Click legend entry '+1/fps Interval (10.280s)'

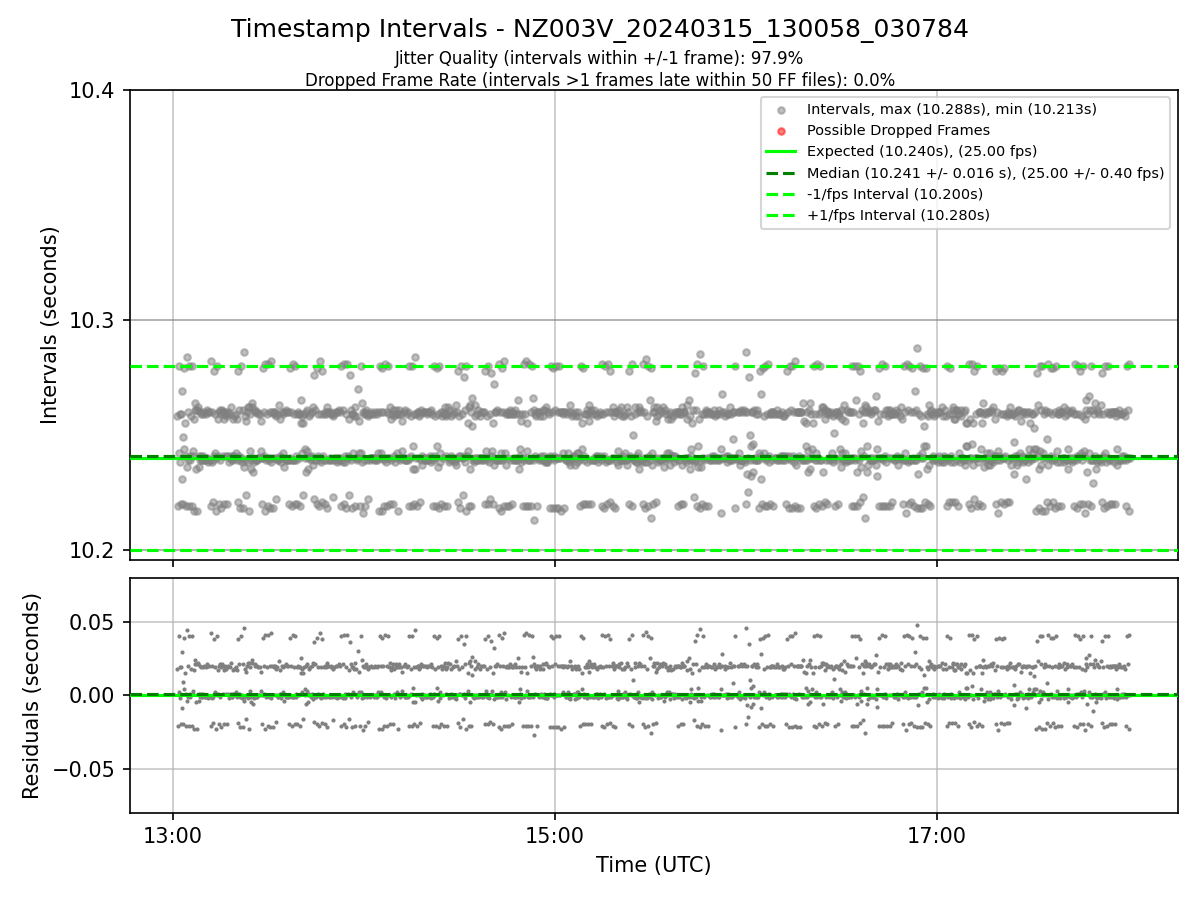point(898,215)
